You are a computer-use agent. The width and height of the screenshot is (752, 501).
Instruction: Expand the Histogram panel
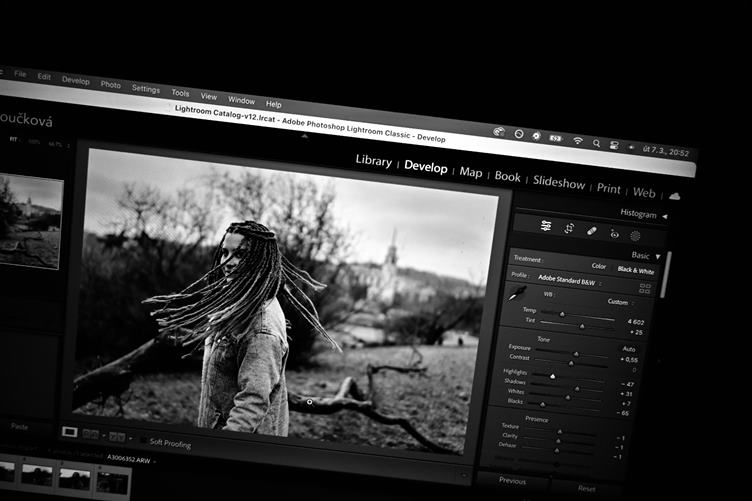click(x=665, y=217)
